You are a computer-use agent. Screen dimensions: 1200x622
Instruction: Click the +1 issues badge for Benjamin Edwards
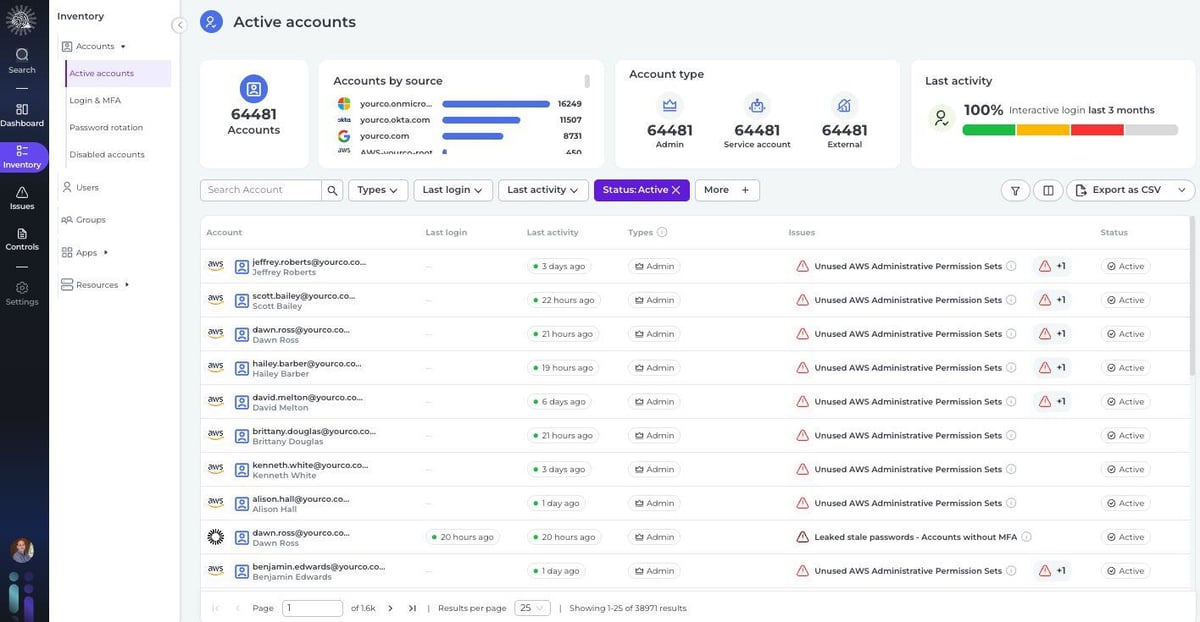[x=1052, y=571]
